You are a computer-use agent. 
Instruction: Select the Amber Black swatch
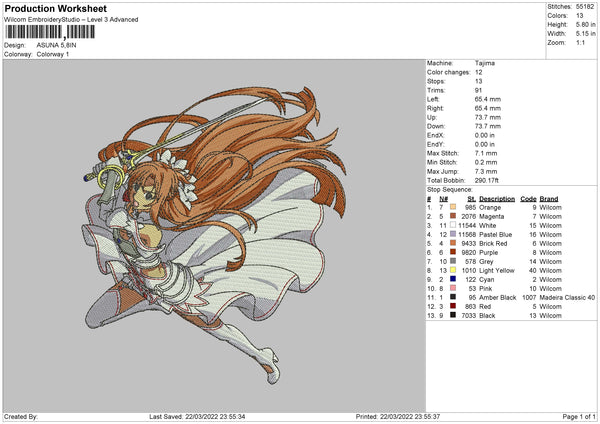point(453,296)
